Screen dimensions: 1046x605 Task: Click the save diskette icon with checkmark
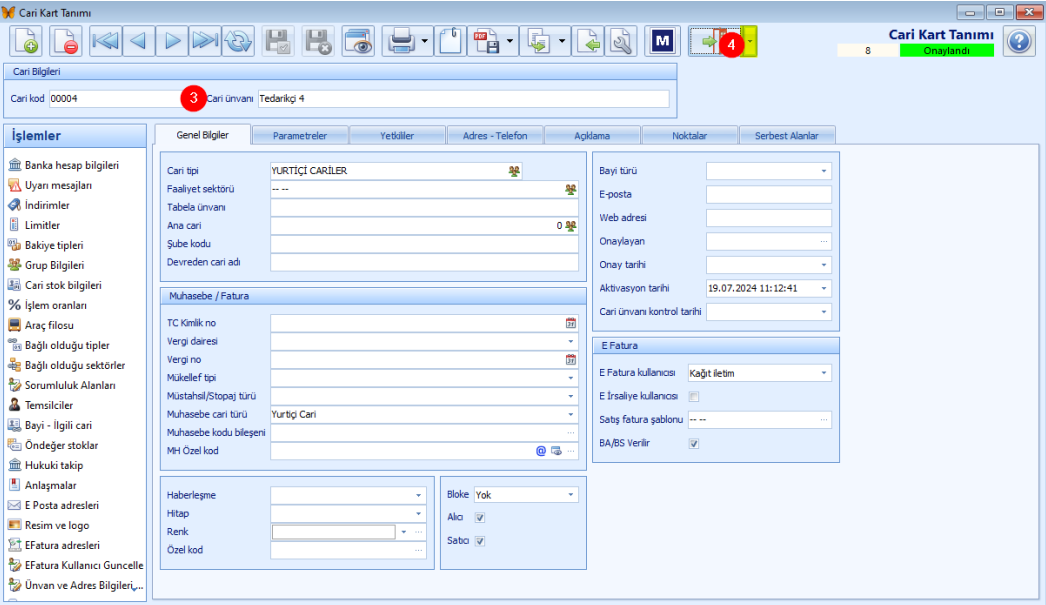pyautogui.click(x=278, y=41)
